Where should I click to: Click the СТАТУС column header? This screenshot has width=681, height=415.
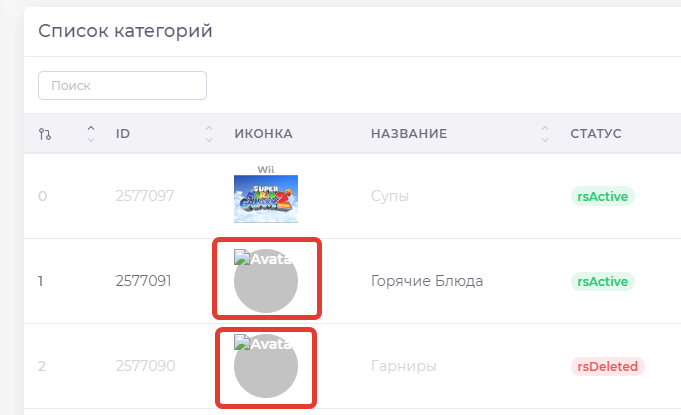[x=596, y=134]
